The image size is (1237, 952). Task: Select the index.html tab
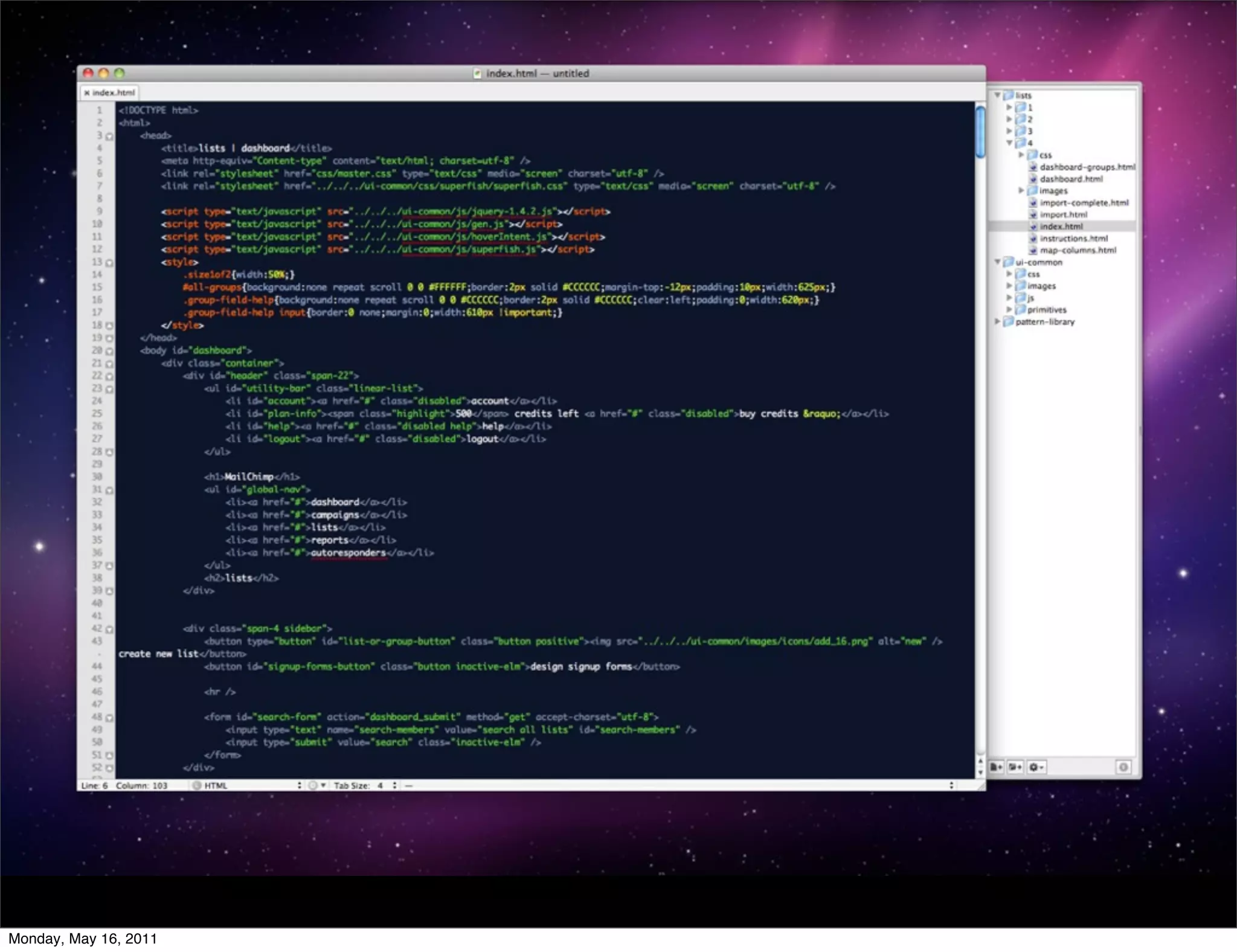[x=114, y=92]
